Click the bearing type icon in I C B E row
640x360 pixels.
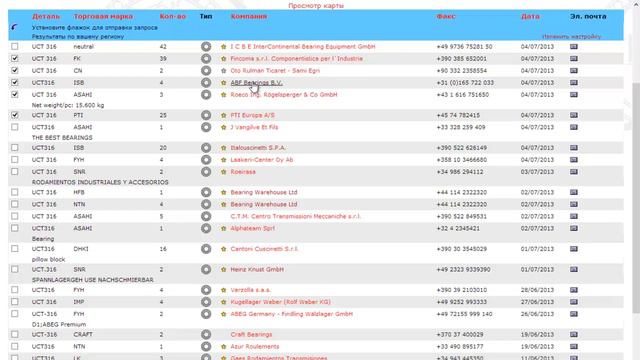206,47
